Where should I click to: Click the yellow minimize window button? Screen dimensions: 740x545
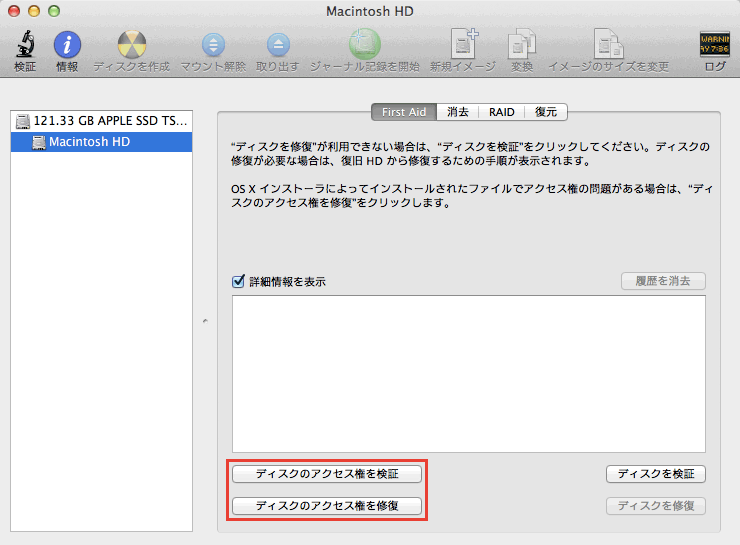pyautogui.click(x=34, y=11)
